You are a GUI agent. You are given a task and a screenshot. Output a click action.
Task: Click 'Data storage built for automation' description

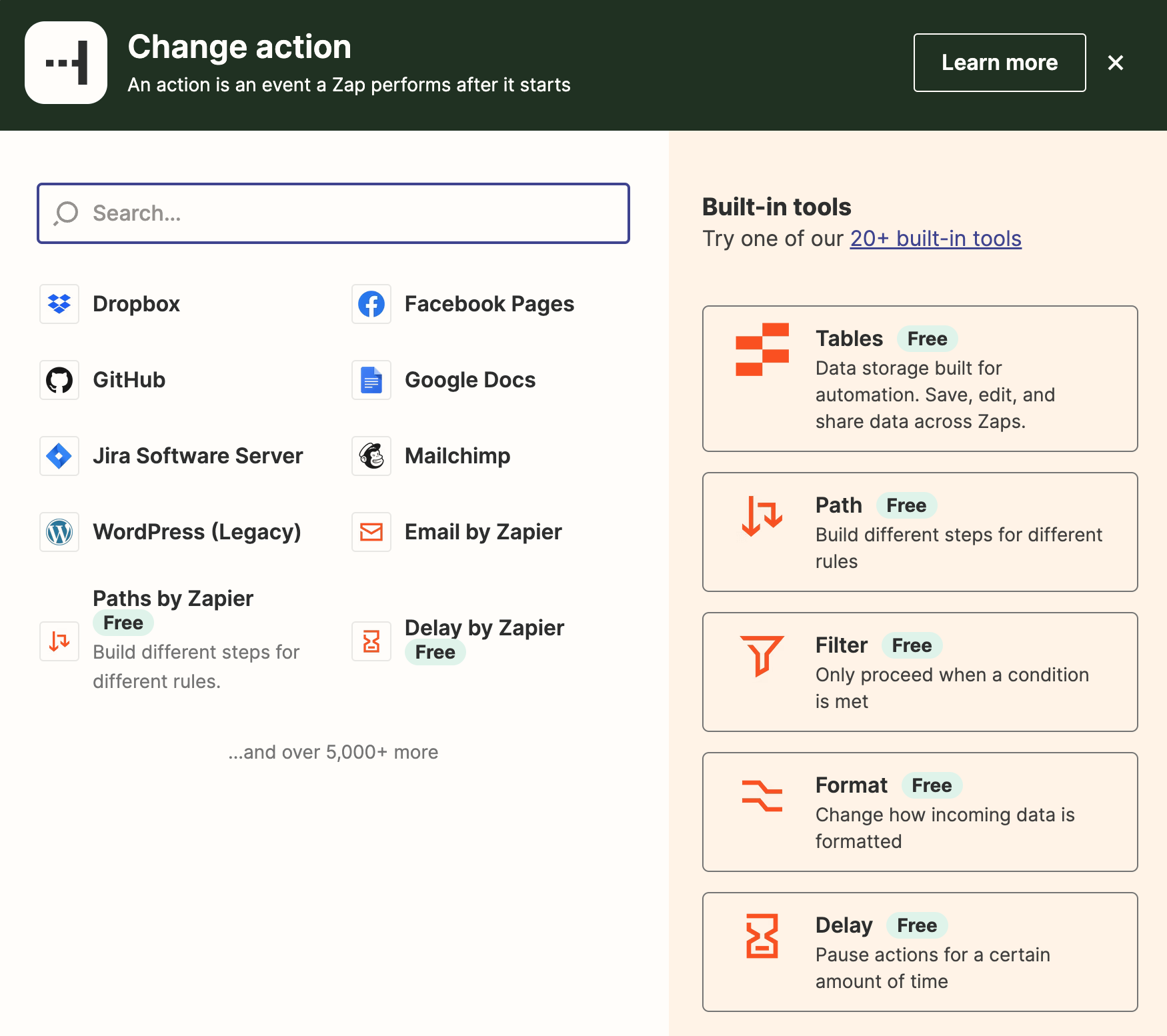pyautogui.click(x=935, y=395)
